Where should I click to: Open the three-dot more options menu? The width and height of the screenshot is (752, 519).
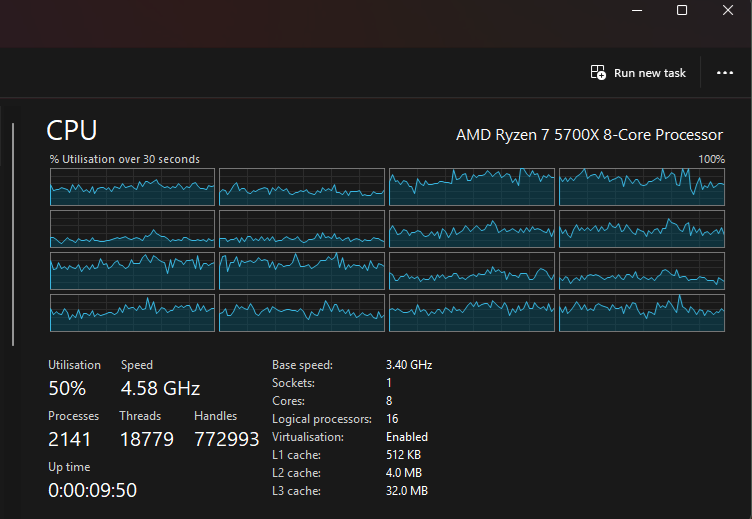pyautogui.click(x=725, y=73)
